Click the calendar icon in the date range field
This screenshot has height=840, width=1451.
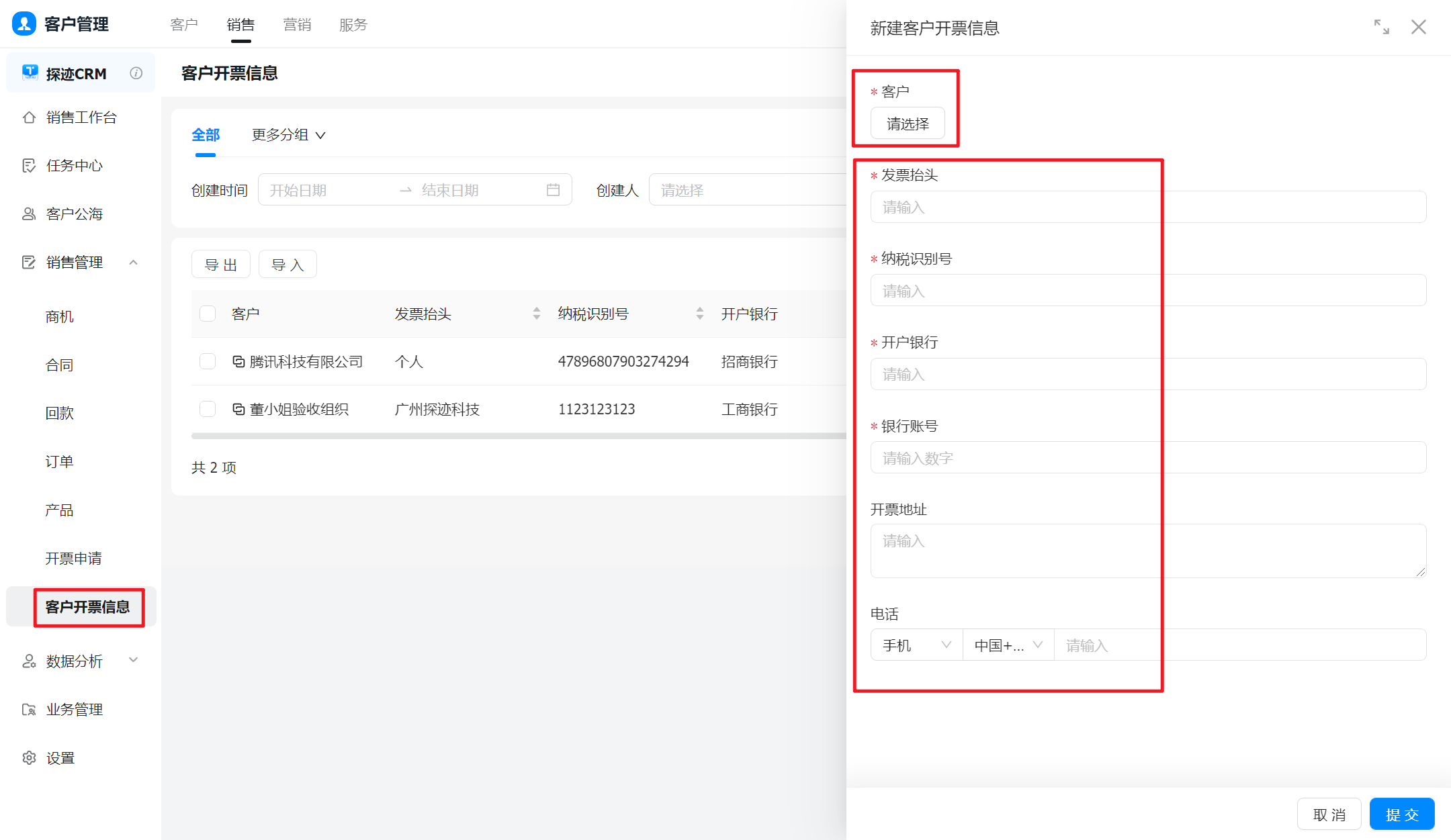553,190
